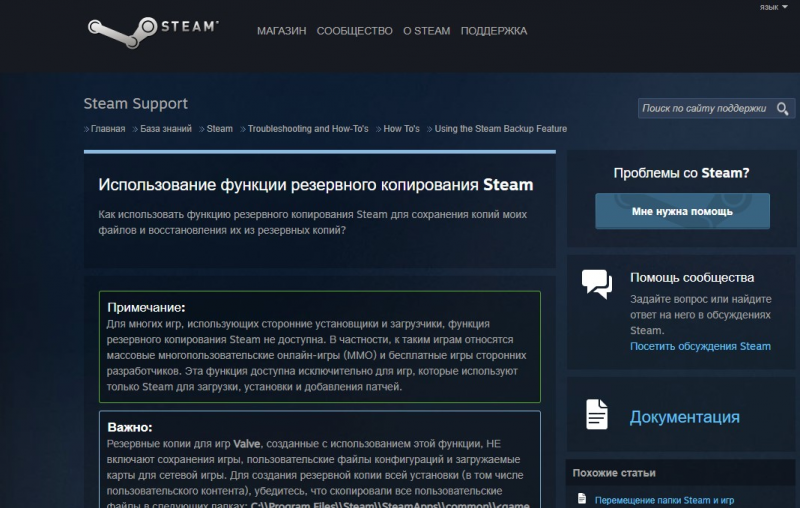Viewport: 800px width, 508px height.
Task: Click the search magnifier icon
Action: (782, 109)
